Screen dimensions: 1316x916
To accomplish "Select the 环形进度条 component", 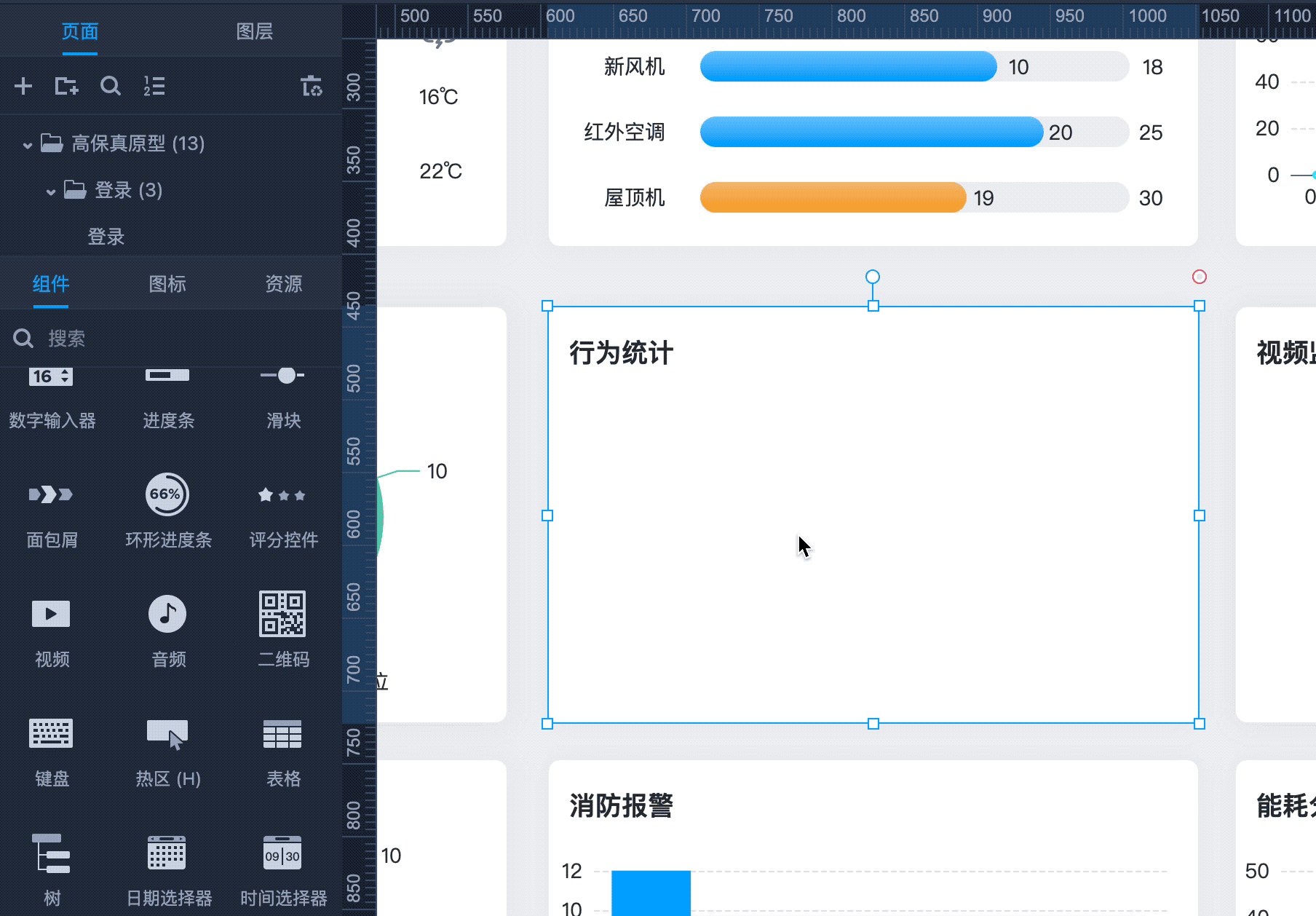I will click(168, 513).
